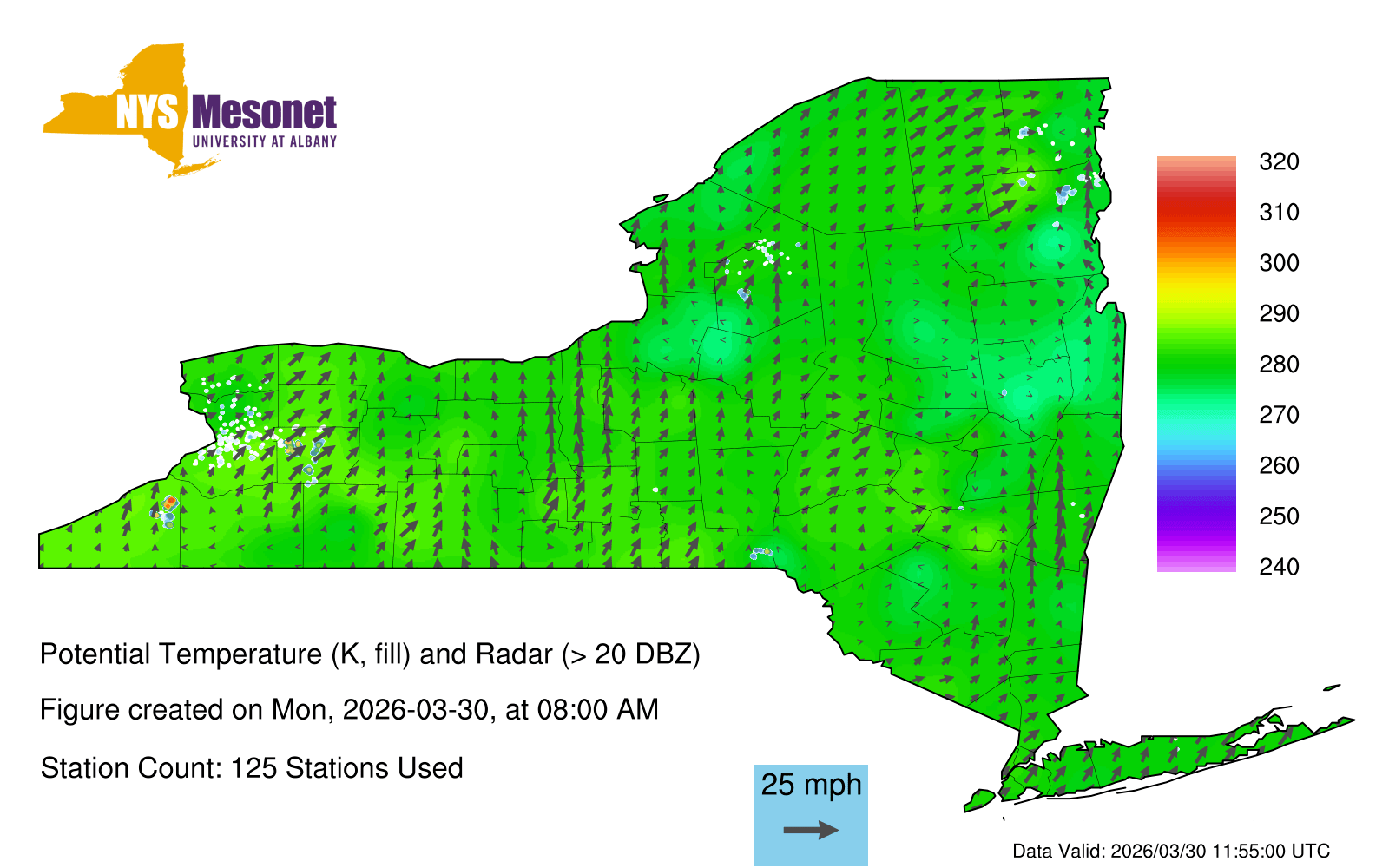Click the 25 mph label in blue legend box

click(x=811, y=785)
